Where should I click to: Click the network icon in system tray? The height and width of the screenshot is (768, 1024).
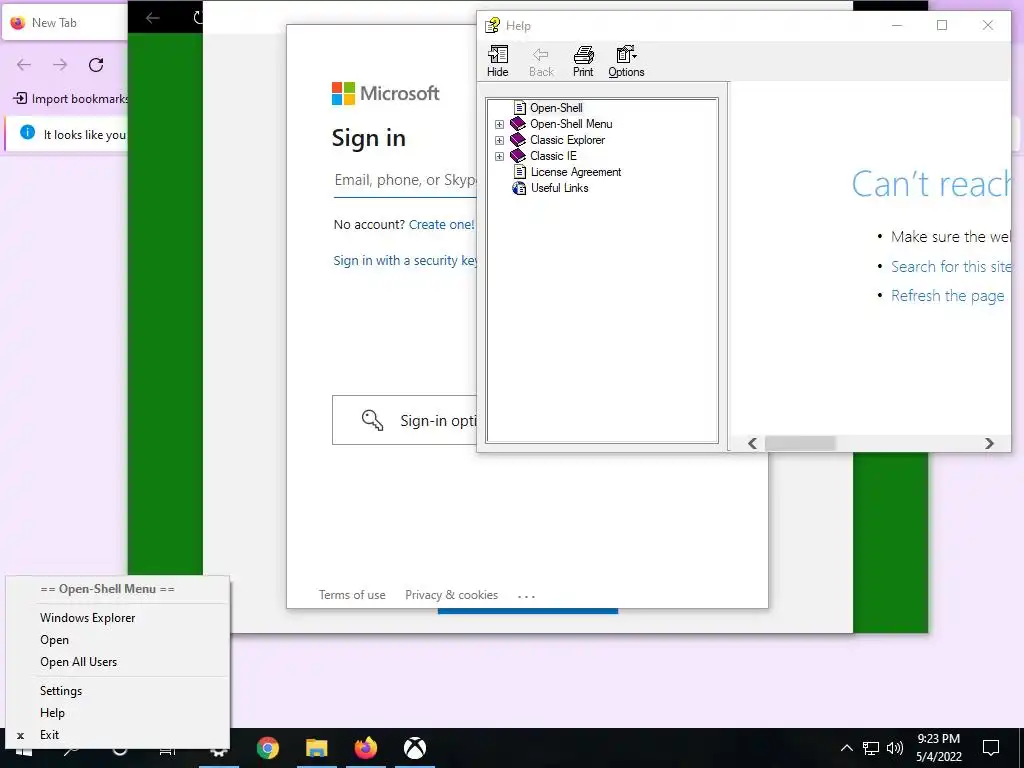pyautogui.click(x=871, y=748)
